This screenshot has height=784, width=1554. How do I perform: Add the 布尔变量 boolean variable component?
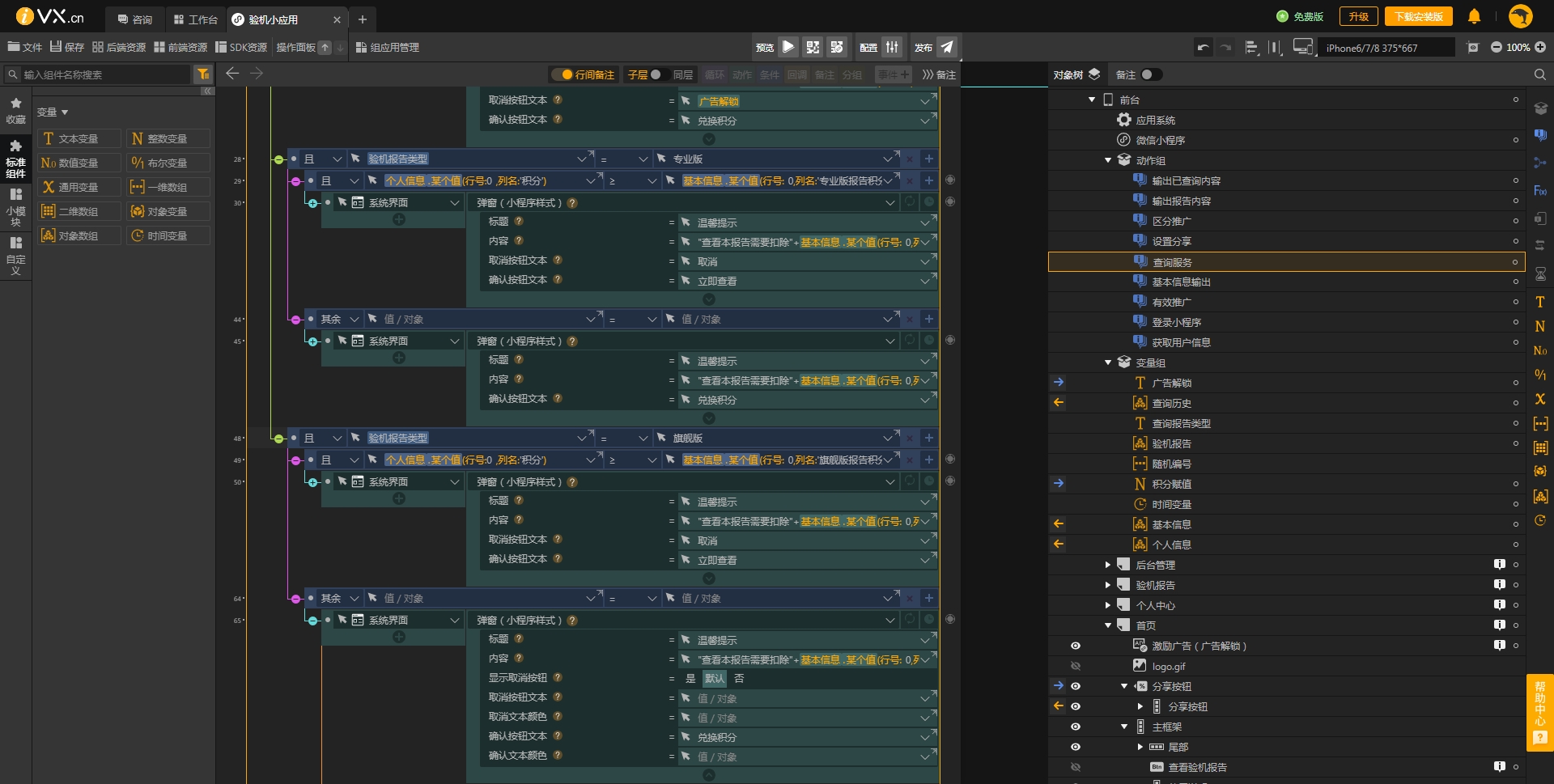pos(168,163)
